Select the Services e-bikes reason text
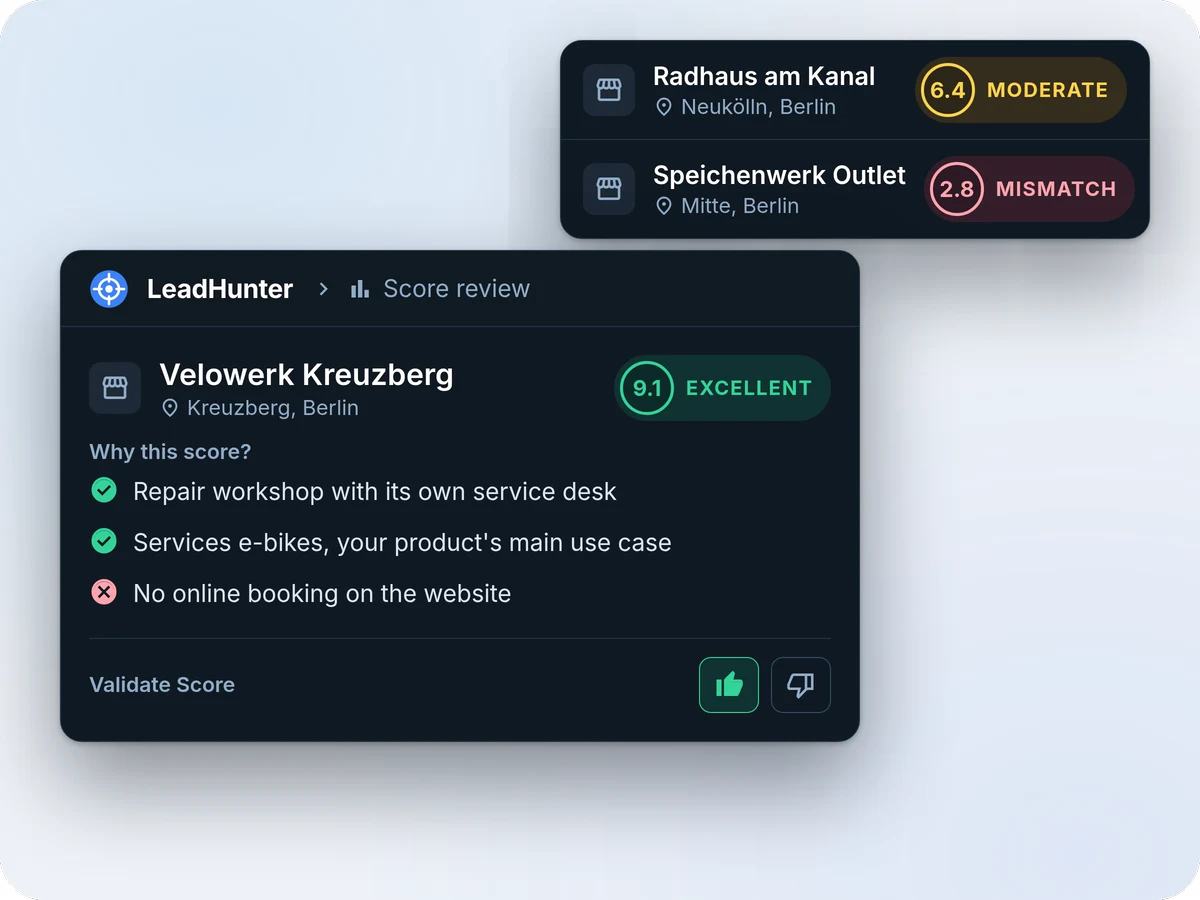Viewport: 1200px width, 900px height. coord(402,543)
